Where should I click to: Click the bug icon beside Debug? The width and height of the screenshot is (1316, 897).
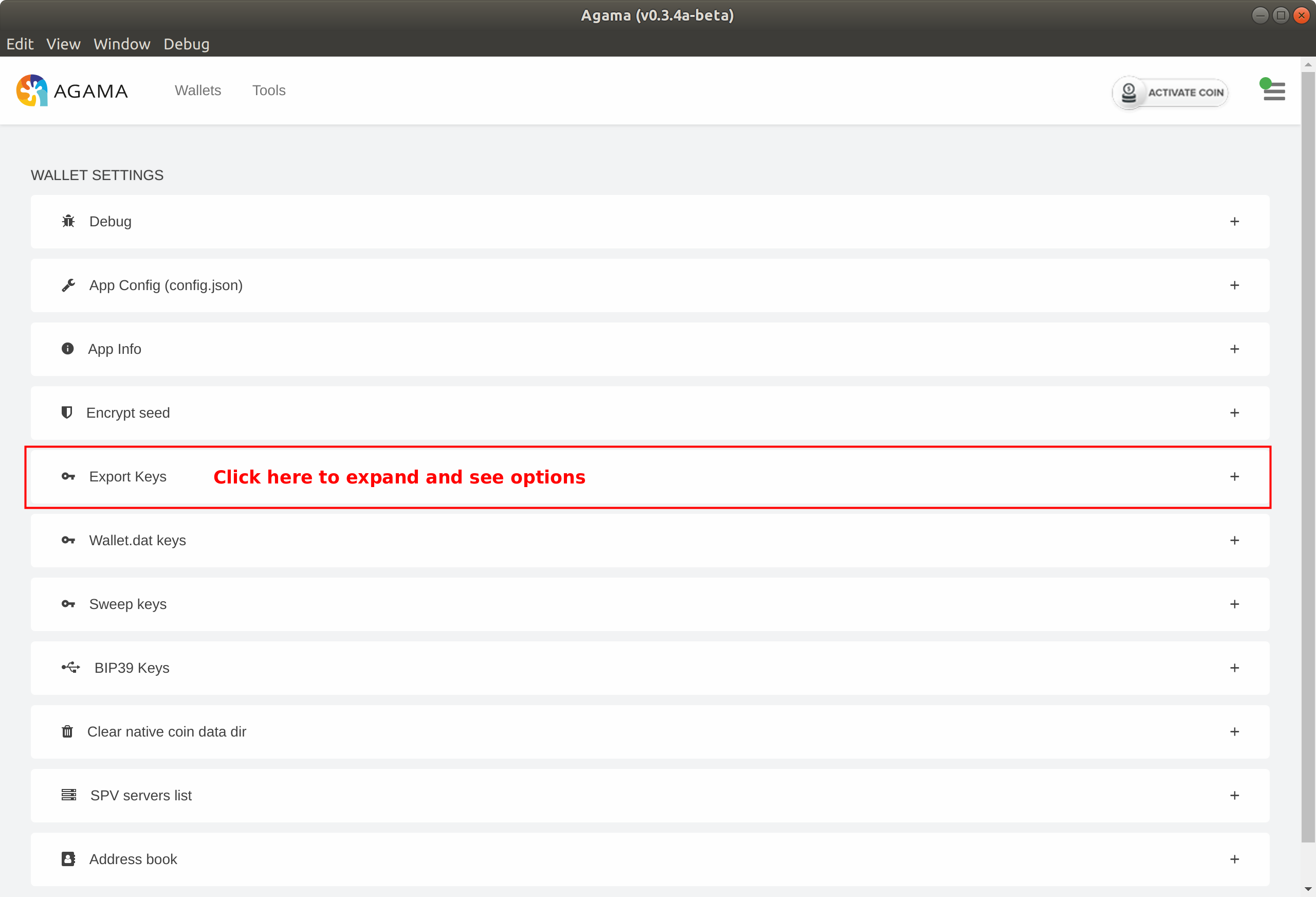click(68, 221)
